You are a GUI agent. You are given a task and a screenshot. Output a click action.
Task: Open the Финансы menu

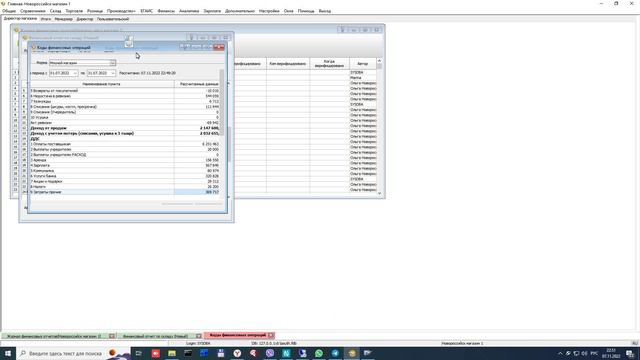[x=166, y=11]
